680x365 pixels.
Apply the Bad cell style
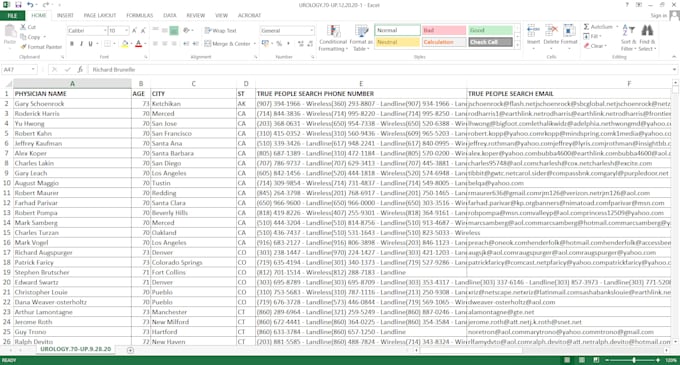click(444, 30)
